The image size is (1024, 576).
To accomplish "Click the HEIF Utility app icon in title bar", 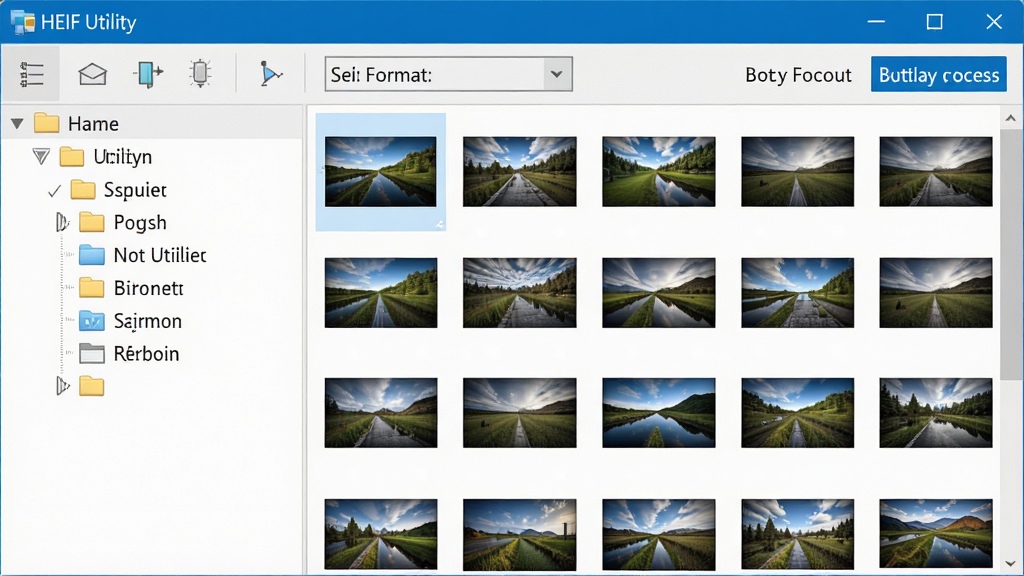I will tap(23, 22).
